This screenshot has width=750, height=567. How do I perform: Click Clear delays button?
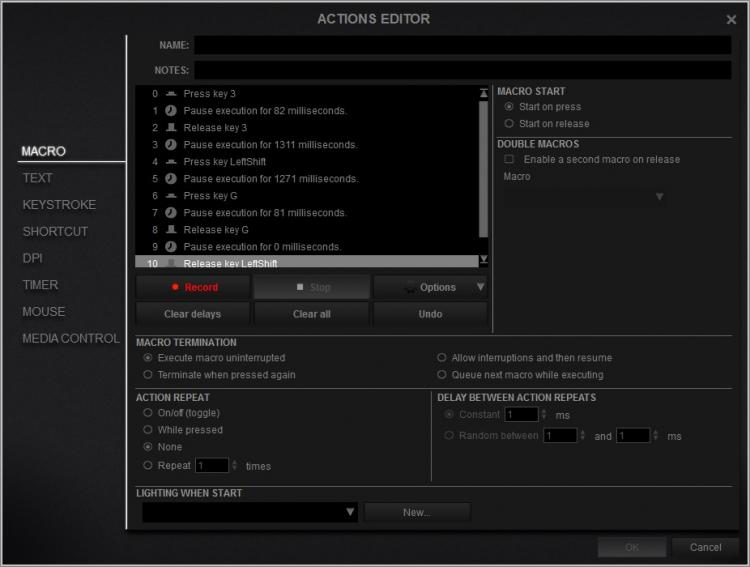[x=193, y=314]
